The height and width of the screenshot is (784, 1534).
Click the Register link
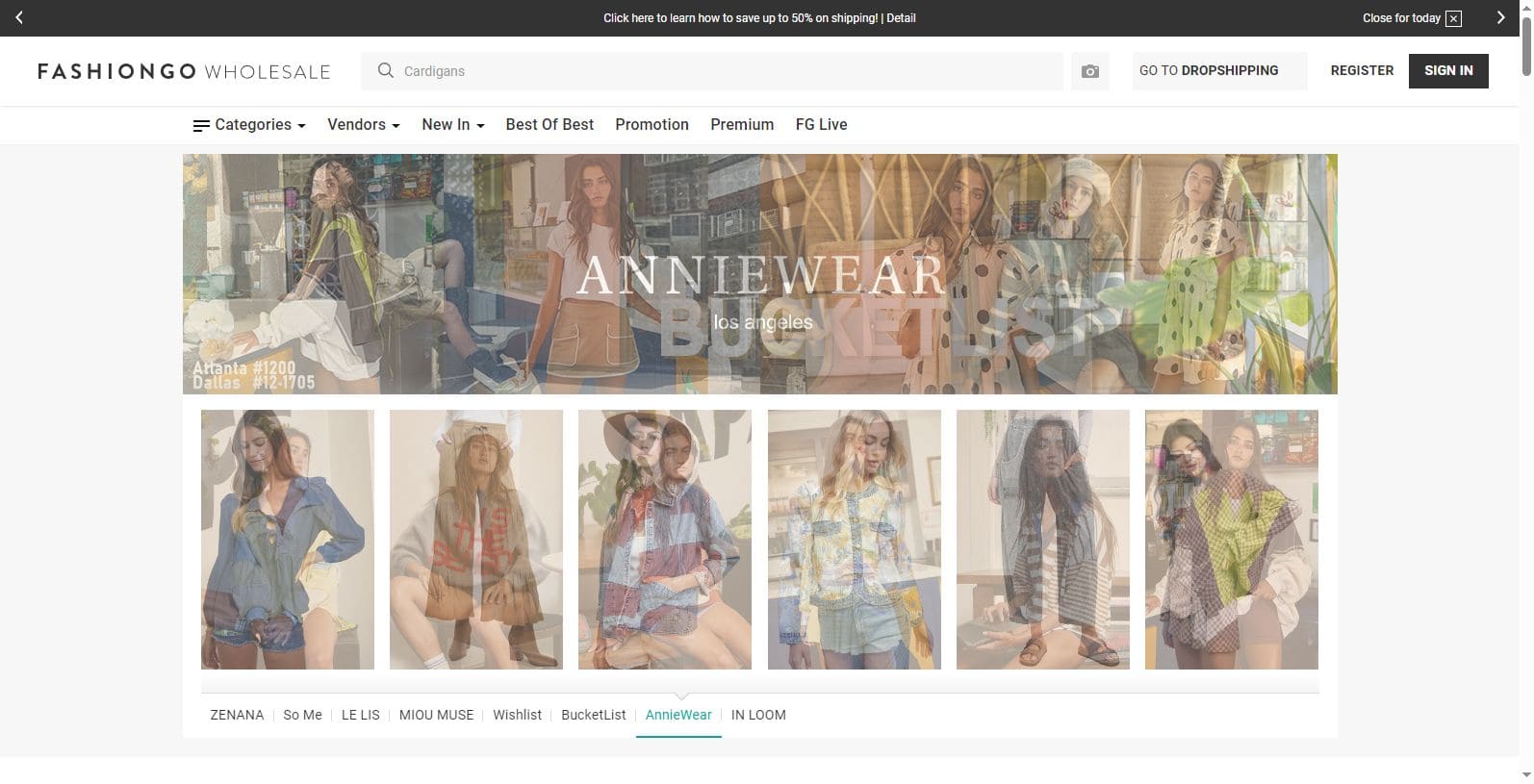(1362, 70)
